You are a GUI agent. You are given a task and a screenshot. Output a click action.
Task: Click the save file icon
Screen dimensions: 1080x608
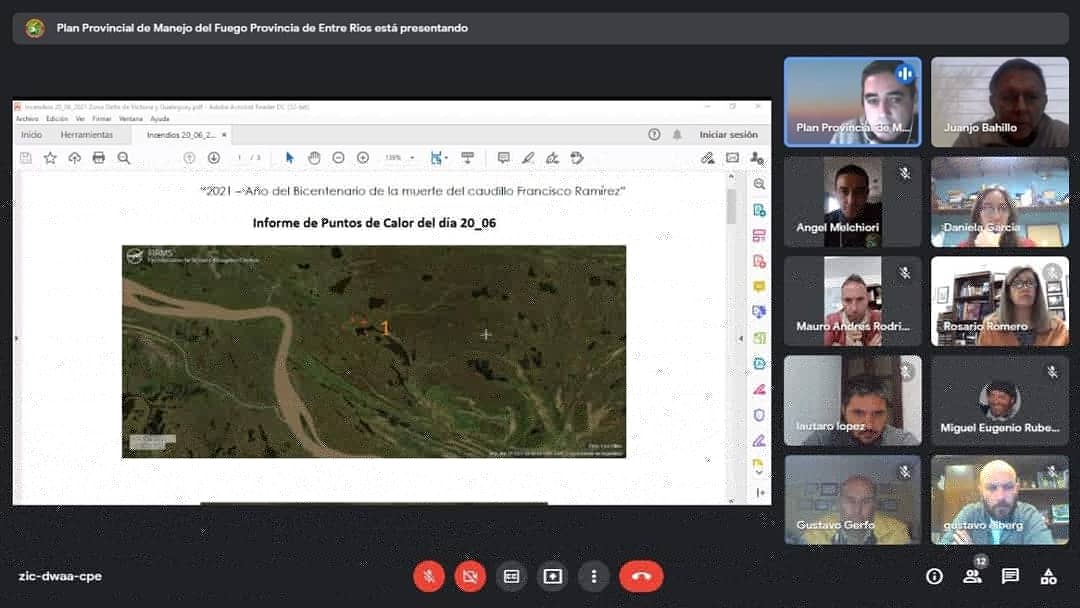point(26,158)
